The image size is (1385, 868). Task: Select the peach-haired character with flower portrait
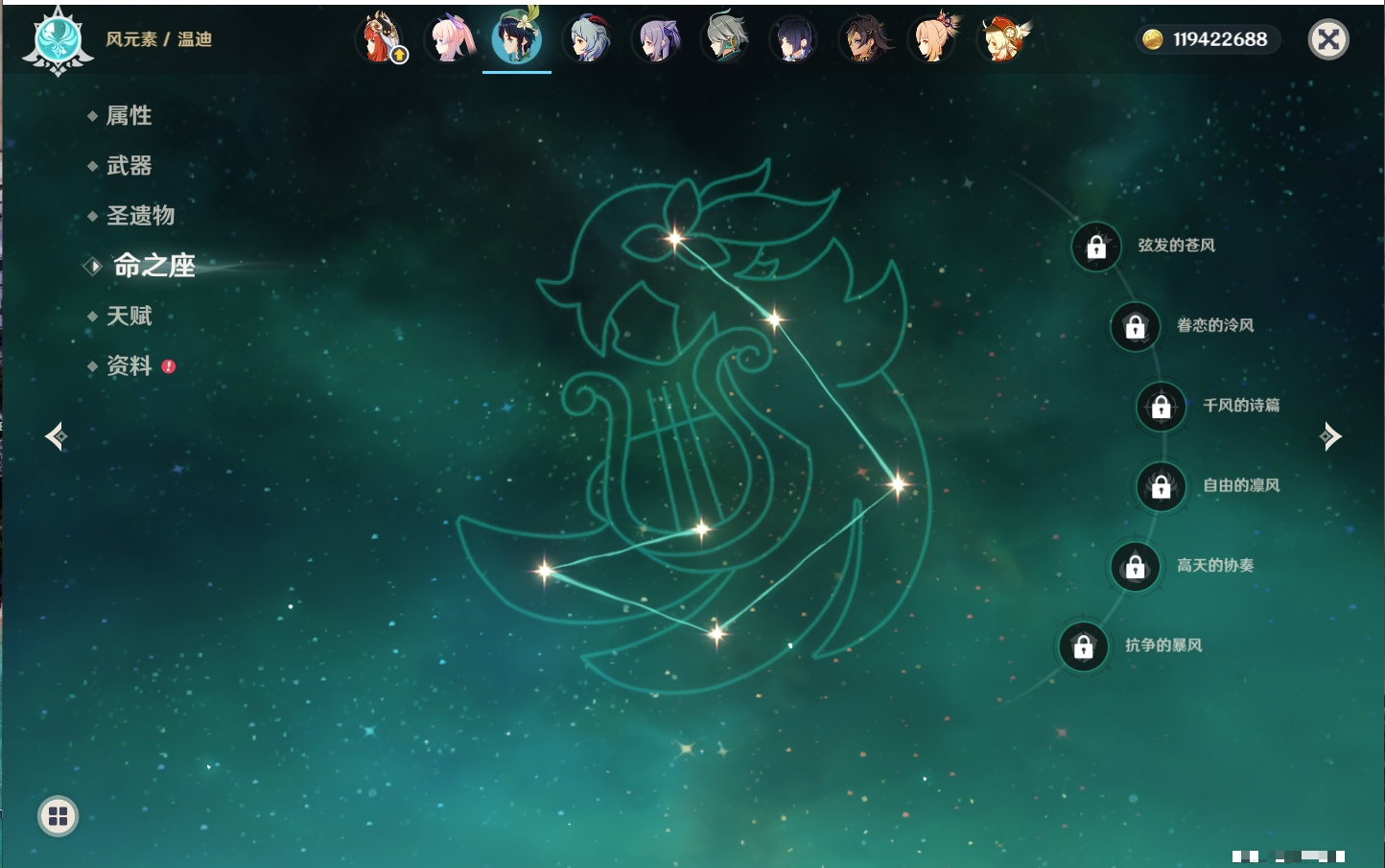(933, 39)
